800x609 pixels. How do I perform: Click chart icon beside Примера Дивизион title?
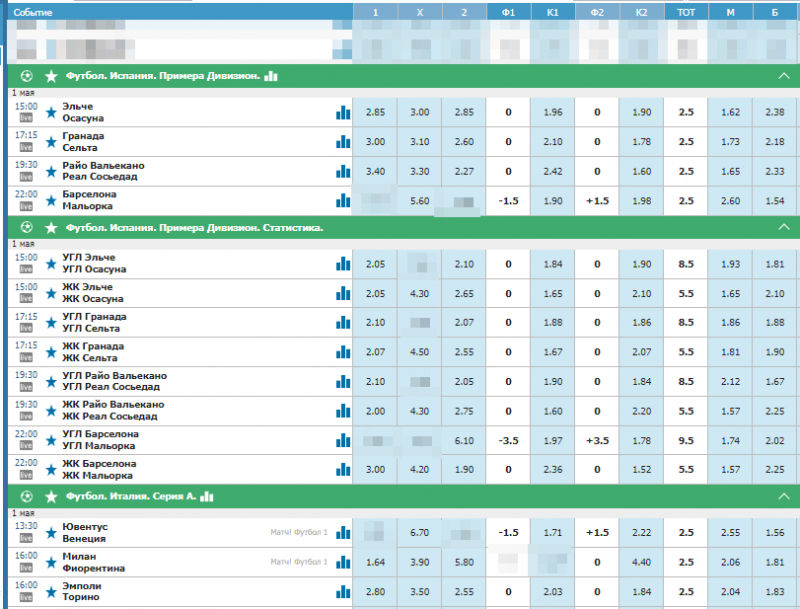click(x=271, y=76)
